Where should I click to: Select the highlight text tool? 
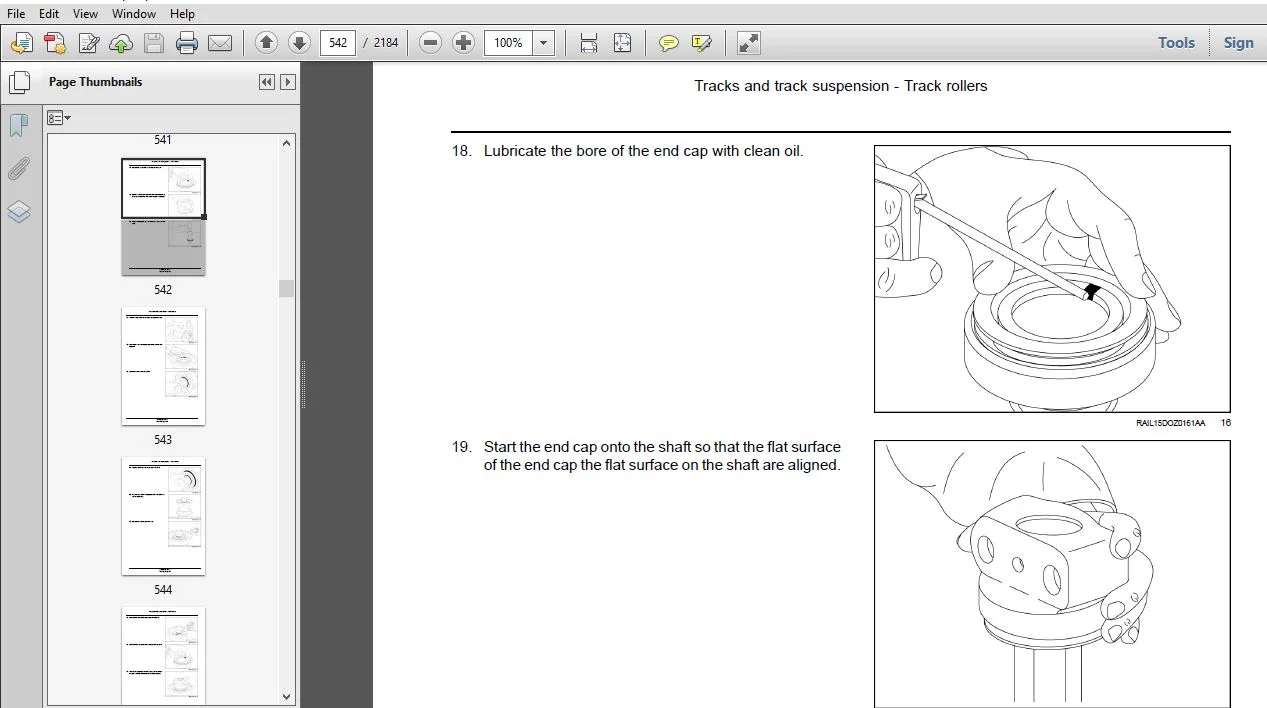701,43
